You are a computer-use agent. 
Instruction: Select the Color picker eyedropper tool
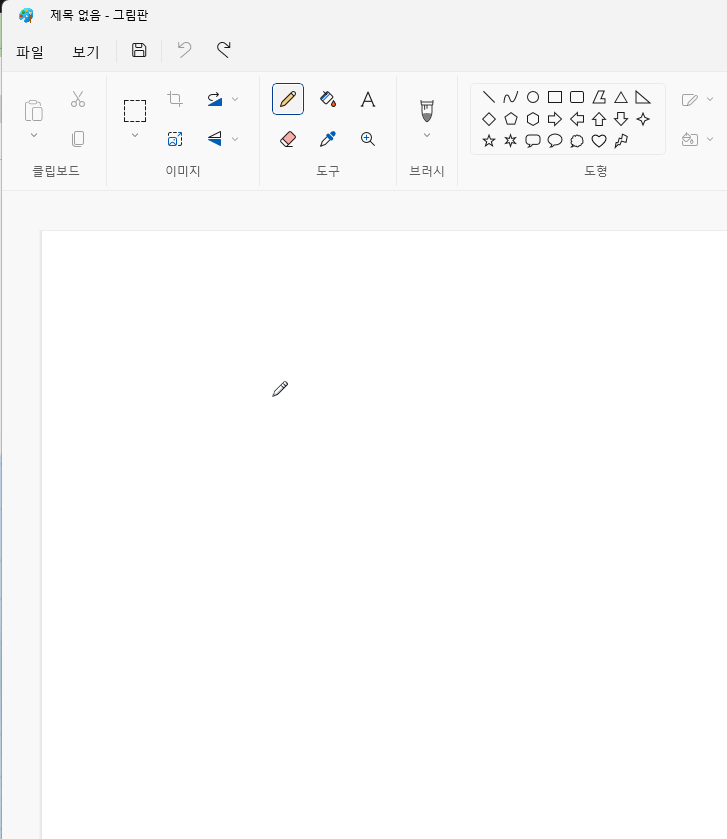click(x=328, y=139)
